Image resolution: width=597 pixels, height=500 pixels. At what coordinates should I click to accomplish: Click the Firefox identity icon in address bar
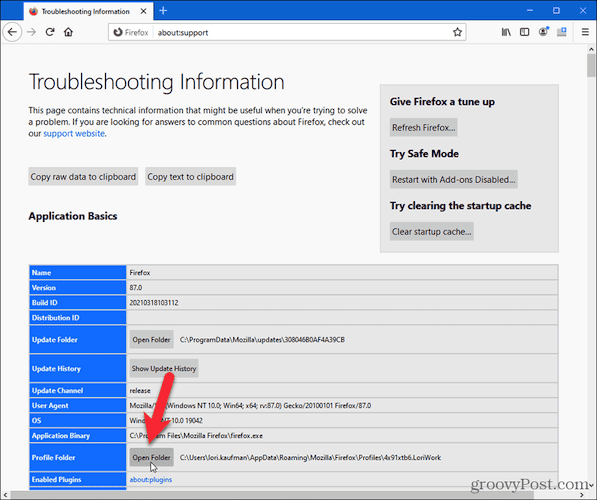coord(131,32)
